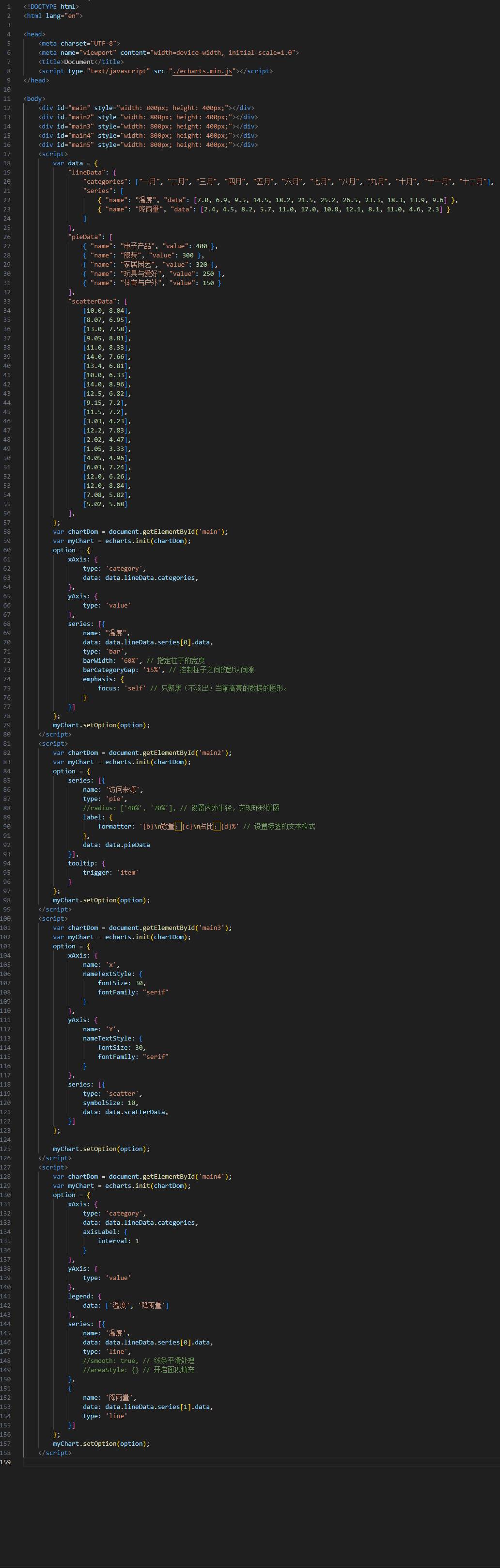Click the getElementById('main2') line
This screenshot has width=500, height=1568.
coord(142,753)
